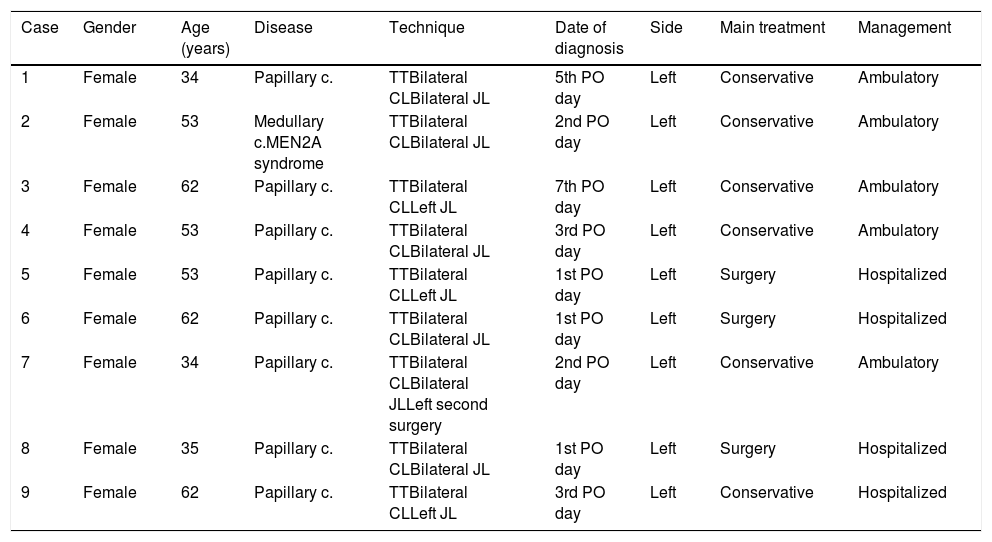Image resolution: width=992 pixels, height=542 pixels.
Task: Click the Management column header
Action: click(904, 28)
